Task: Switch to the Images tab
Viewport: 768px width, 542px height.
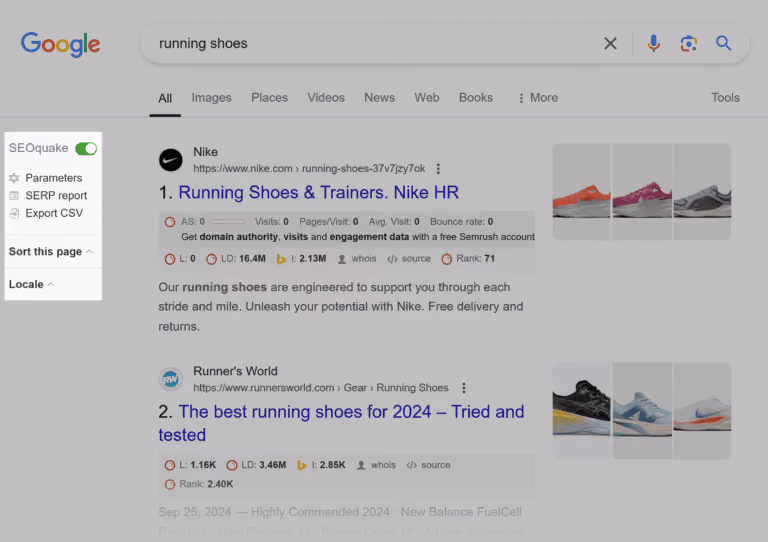Action: point(212,98)
